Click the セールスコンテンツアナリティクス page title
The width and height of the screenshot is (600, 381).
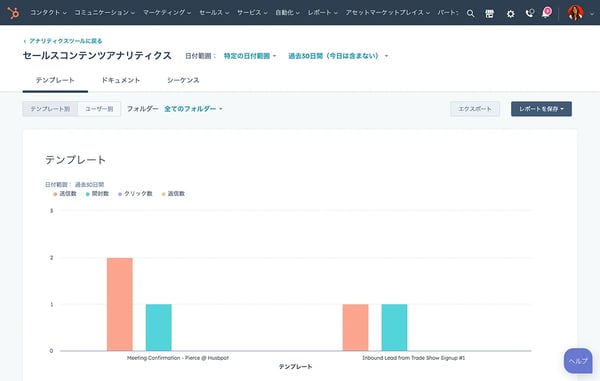(x=97, y=56)
